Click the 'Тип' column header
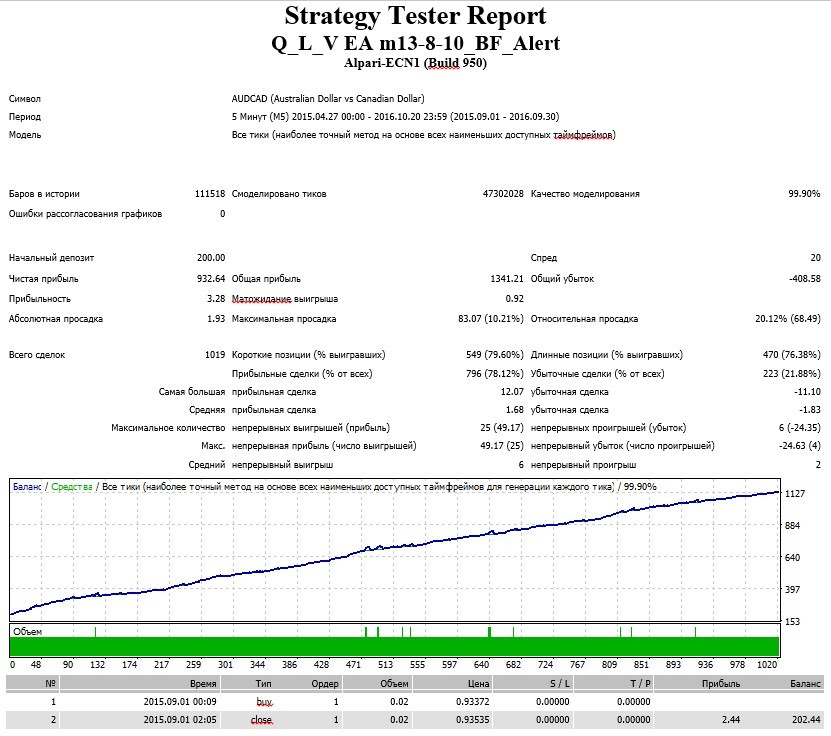The image size is (831, 736). pyautogui.click(x=263, y=684)
